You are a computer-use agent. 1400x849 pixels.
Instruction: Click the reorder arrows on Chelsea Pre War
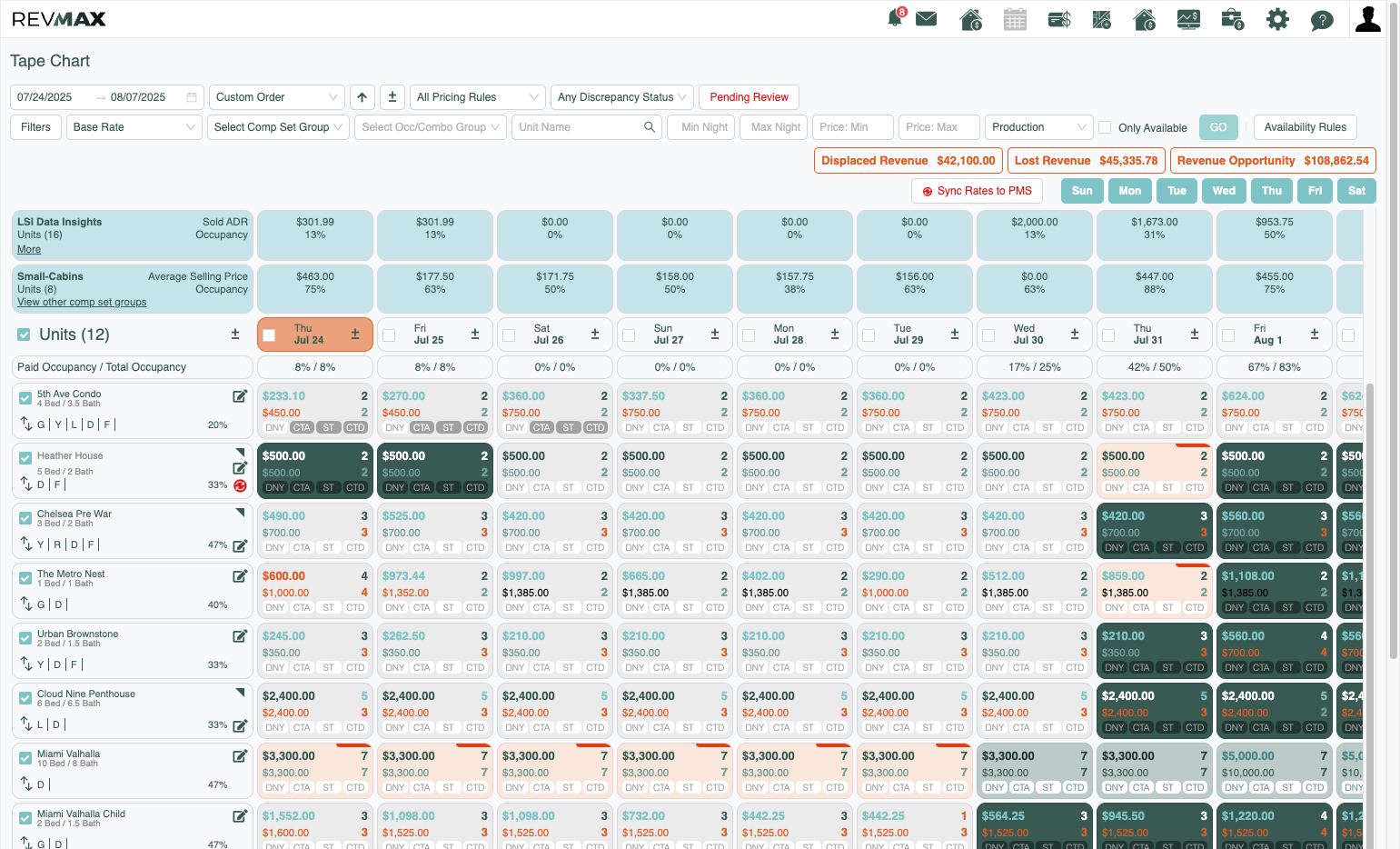(x=26, y=544)
